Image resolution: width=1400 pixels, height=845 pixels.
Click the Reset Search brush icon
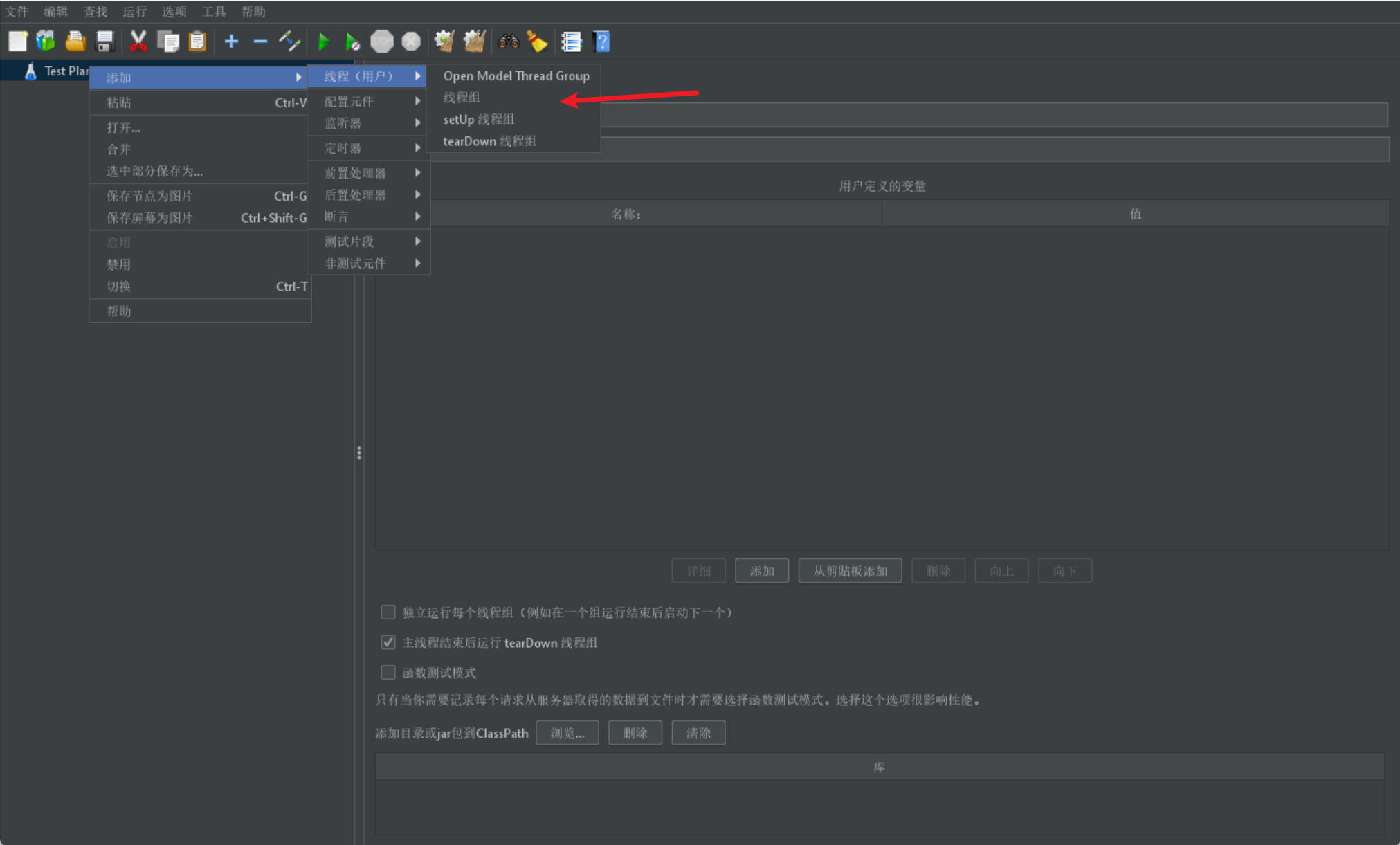pos(537,42)
